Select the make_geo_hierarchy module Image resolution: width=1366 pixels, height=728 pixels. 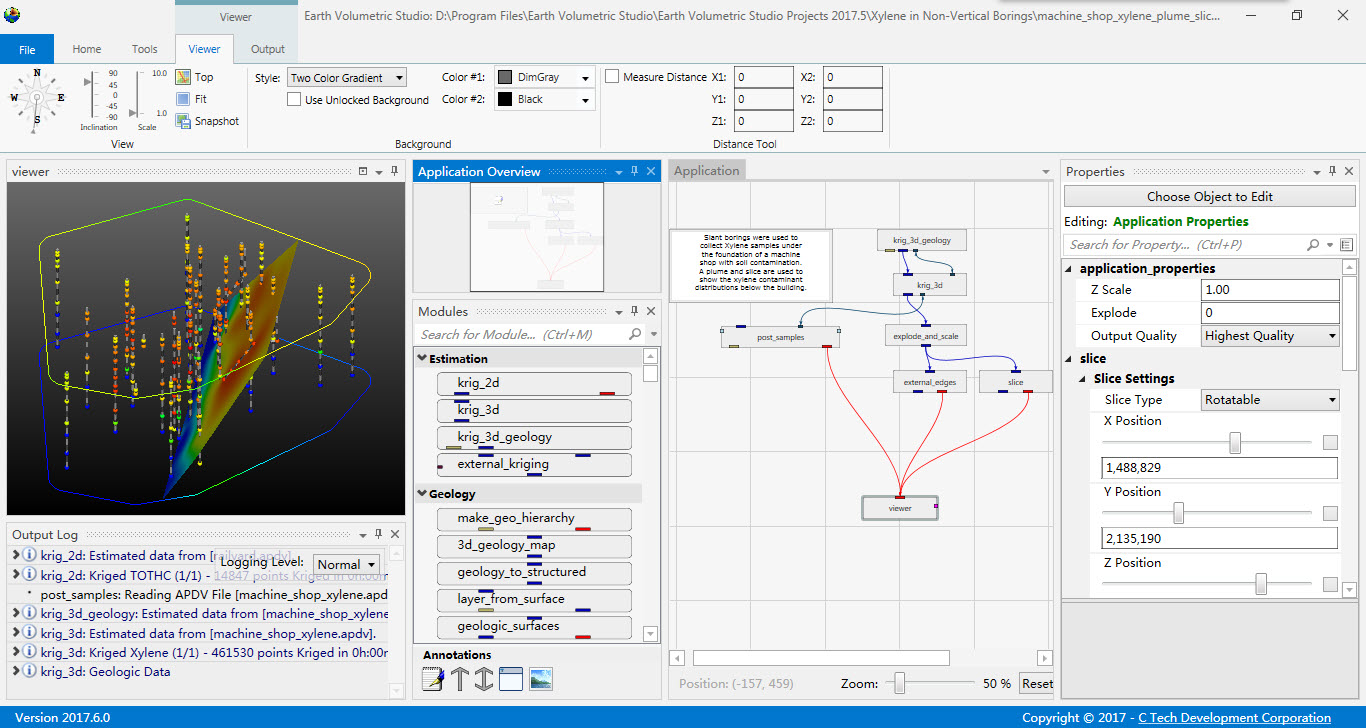point(534,519)
